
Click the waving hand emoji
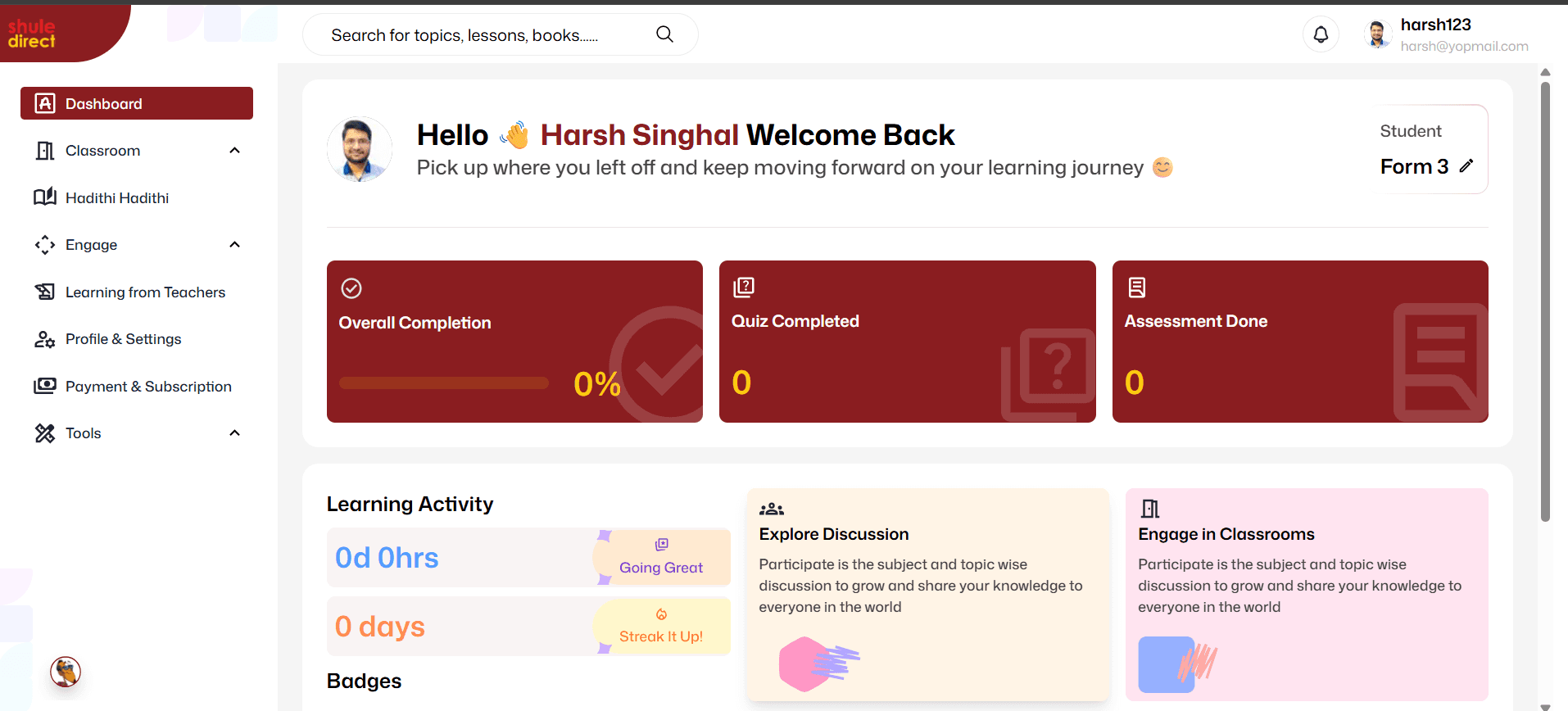tap(514, 135)
